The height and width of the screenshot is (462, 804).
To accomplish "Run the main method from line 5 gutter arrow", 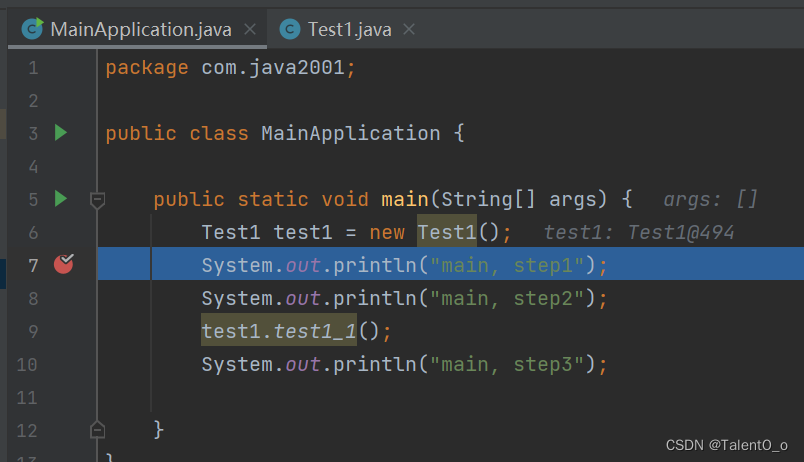I will tap(61, 198).
